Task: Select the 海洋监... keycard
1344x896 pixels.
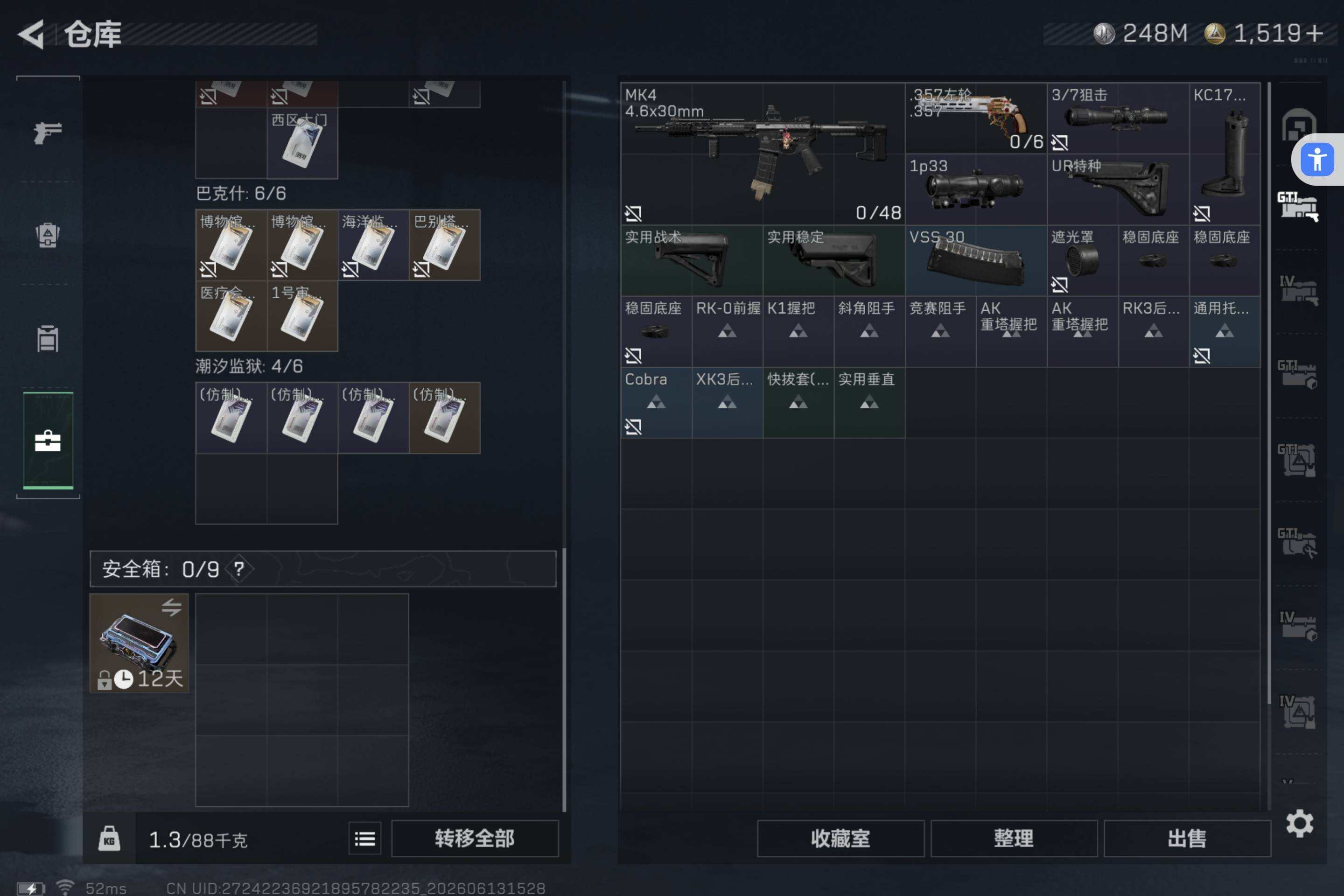Action: (x=373, y=245)
